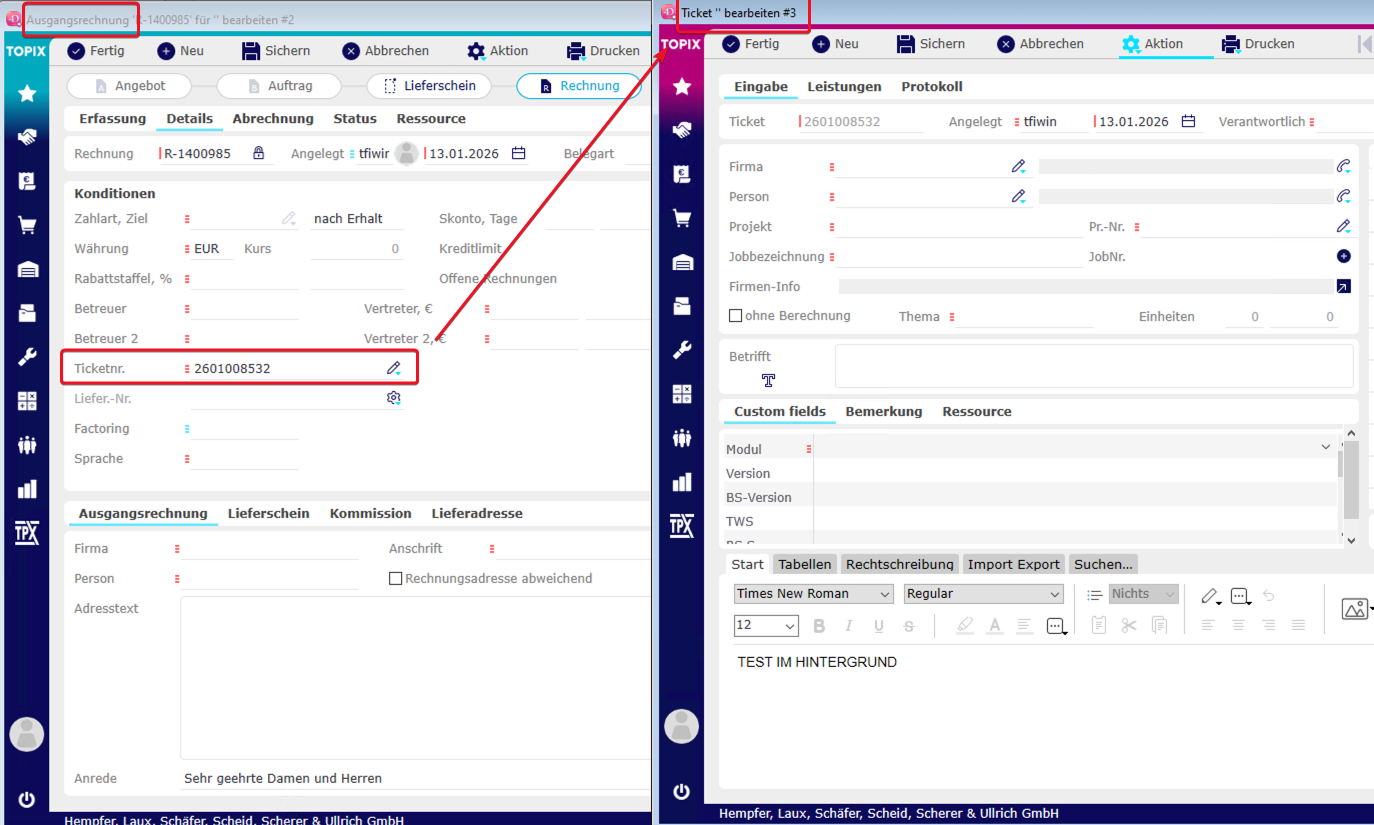Viewport: 1374px width, 825px height.
Task: Click edit pencil in ticket Firma row
Action: tap(1019, 167)
